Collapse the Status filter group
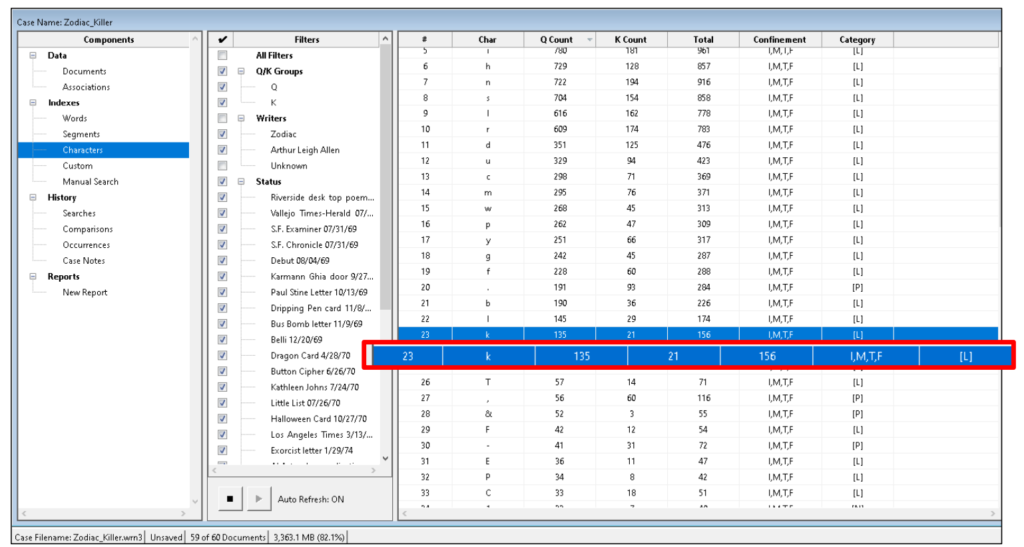 coord(241,182)
